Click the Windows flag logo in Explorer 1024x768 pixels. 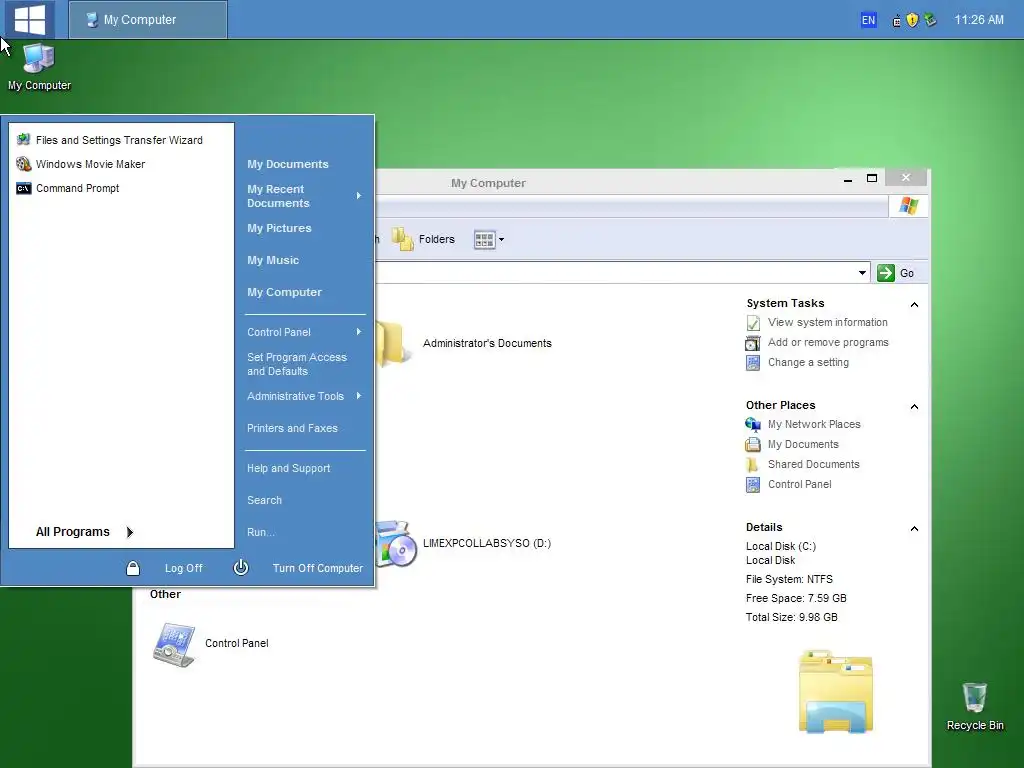[908, 206]
